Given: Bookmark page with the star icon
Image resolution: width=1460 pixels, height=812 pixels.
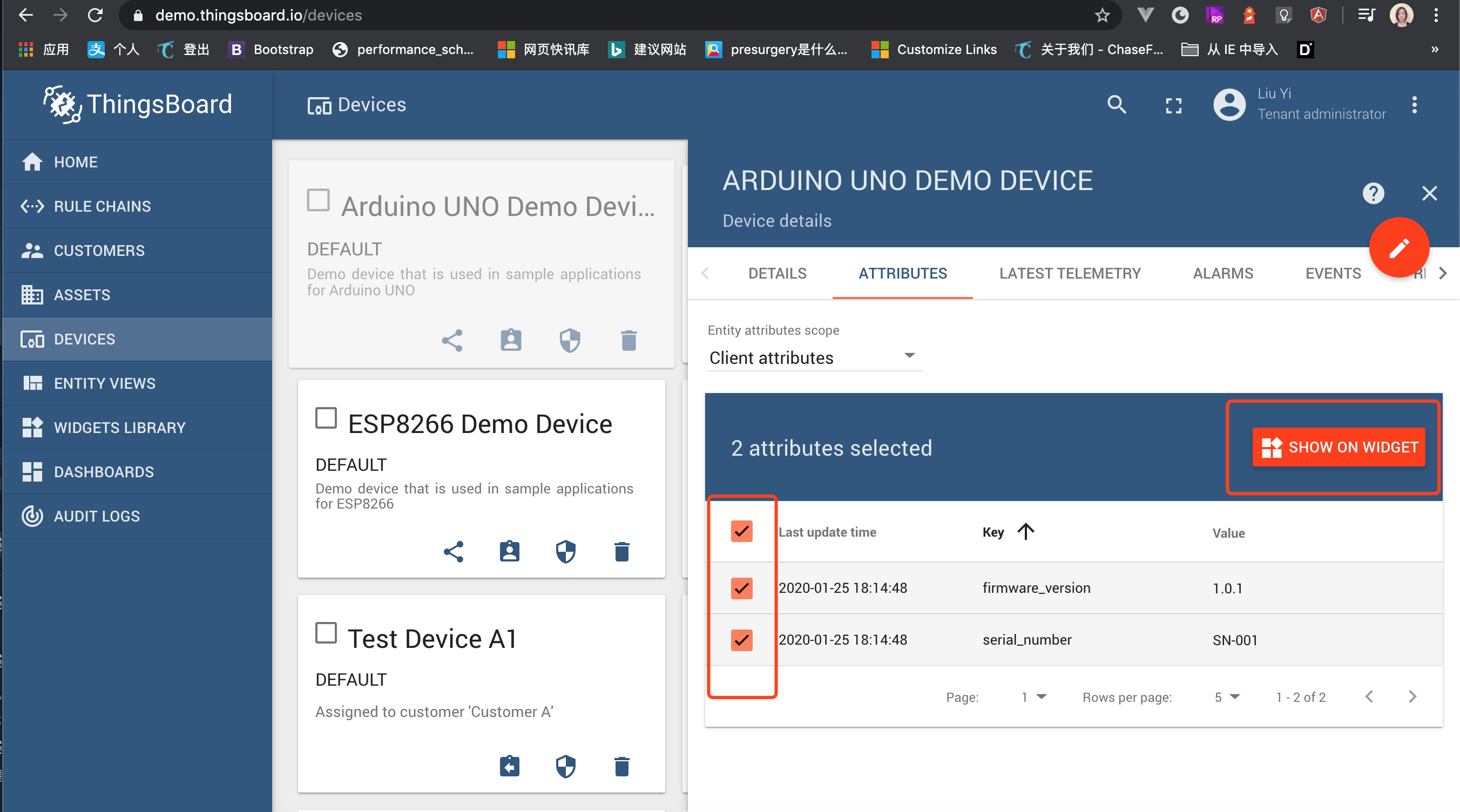Looking at the screenshot, I should (1102, 15).
